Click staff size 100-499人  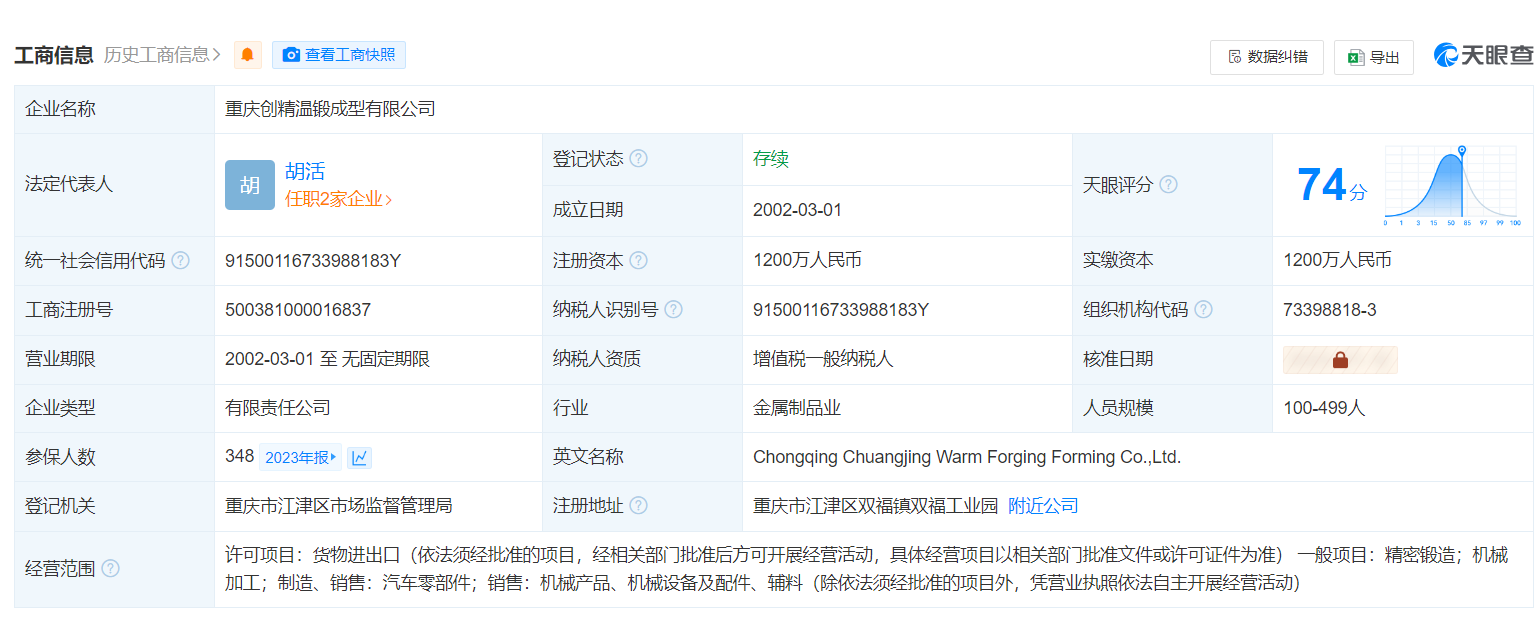(x=1324, y=408)
